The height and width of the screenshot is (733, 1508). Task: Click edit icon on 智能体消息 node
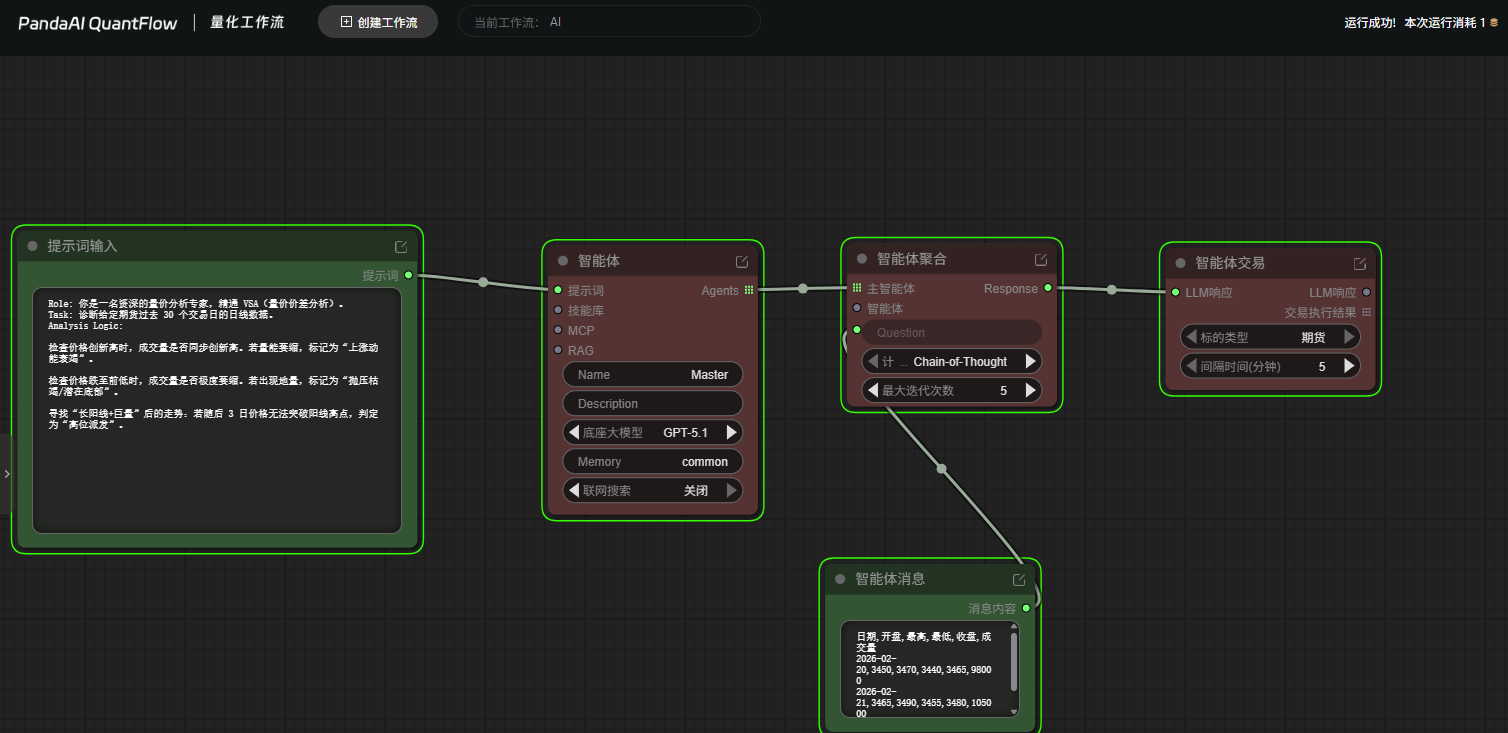(x=1019, y=580)
